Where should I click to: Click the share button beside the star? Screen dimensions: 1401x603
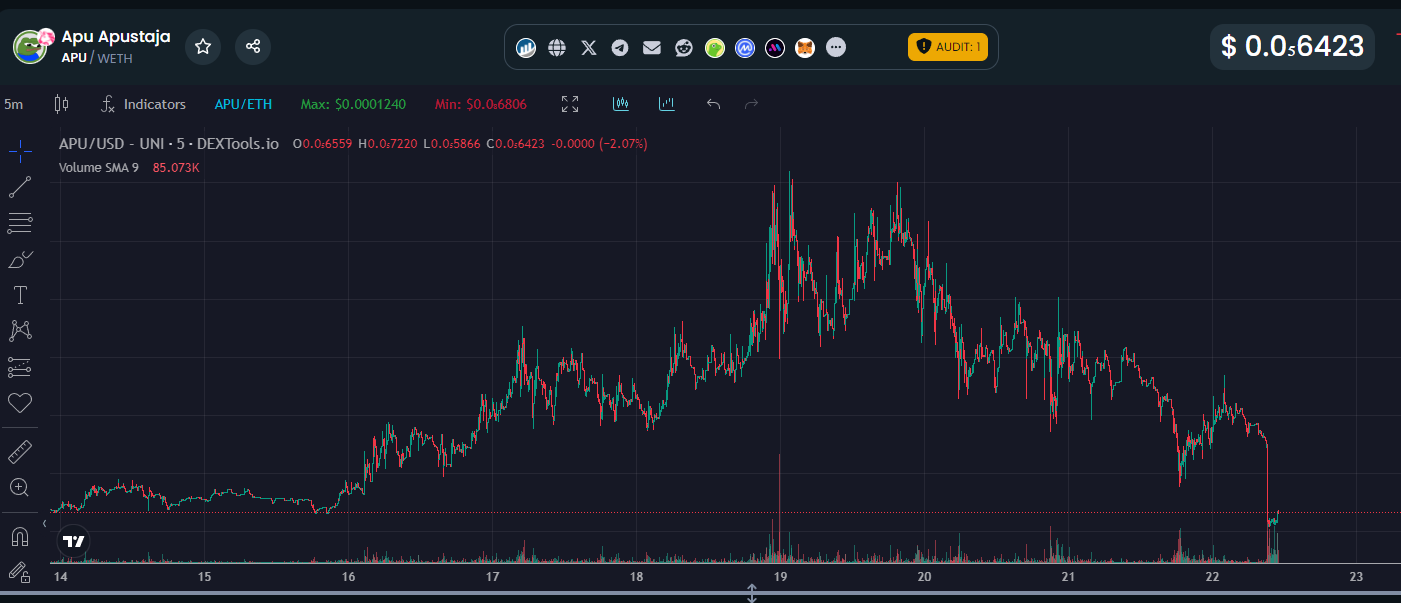tap(253, 46)
